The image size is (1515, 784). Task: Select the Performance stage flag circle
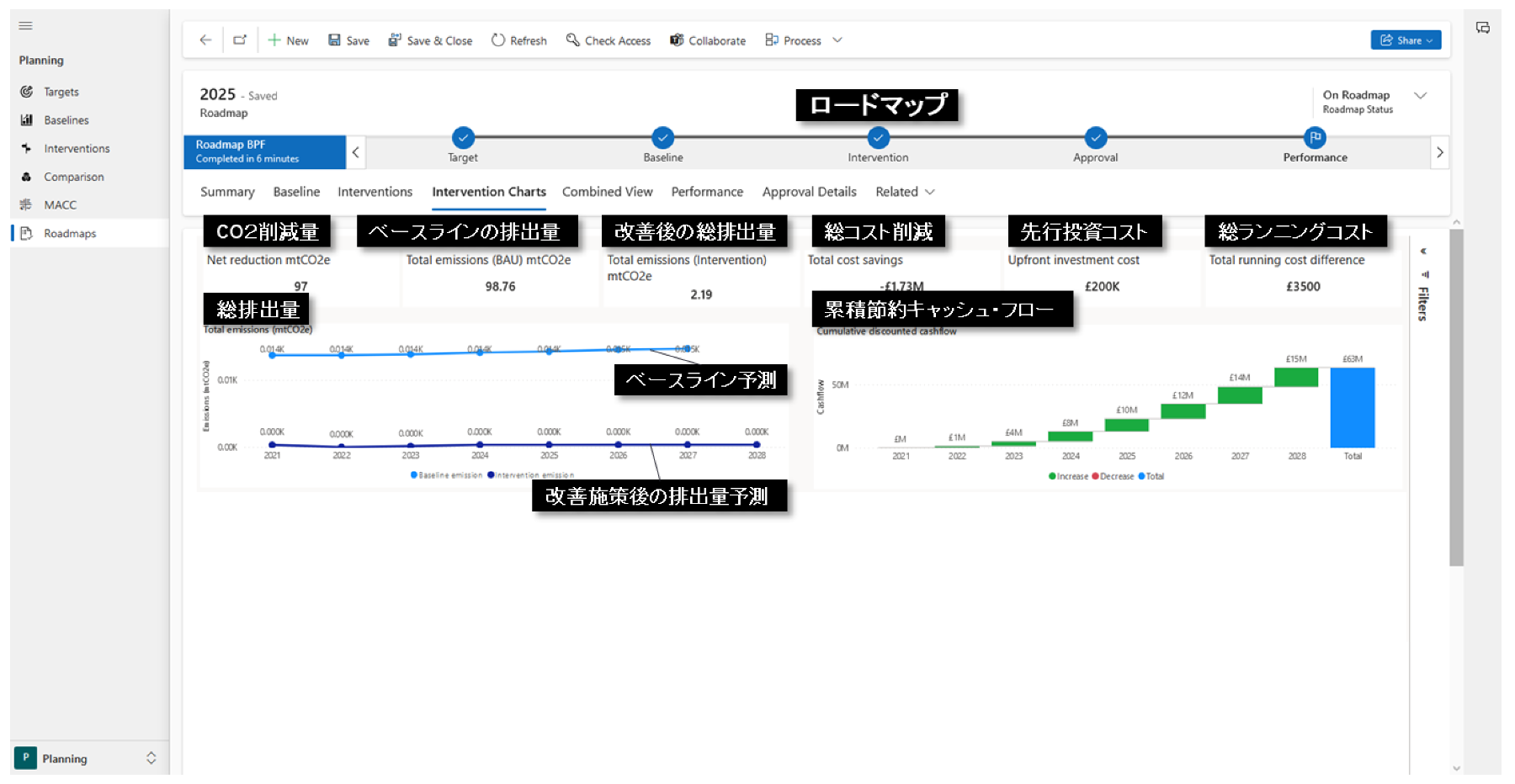[x=1315, y=137]
